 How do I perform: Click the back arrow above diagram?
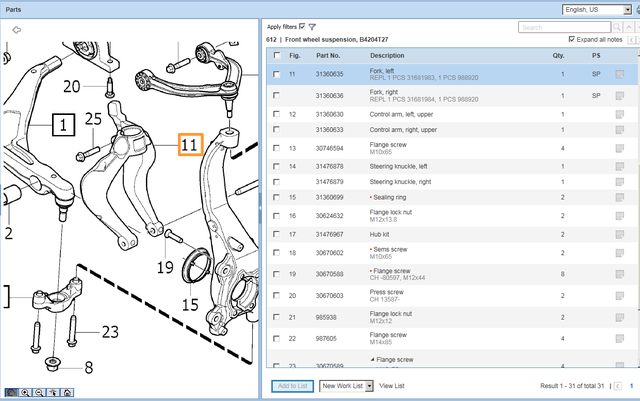tap(16, 30)
